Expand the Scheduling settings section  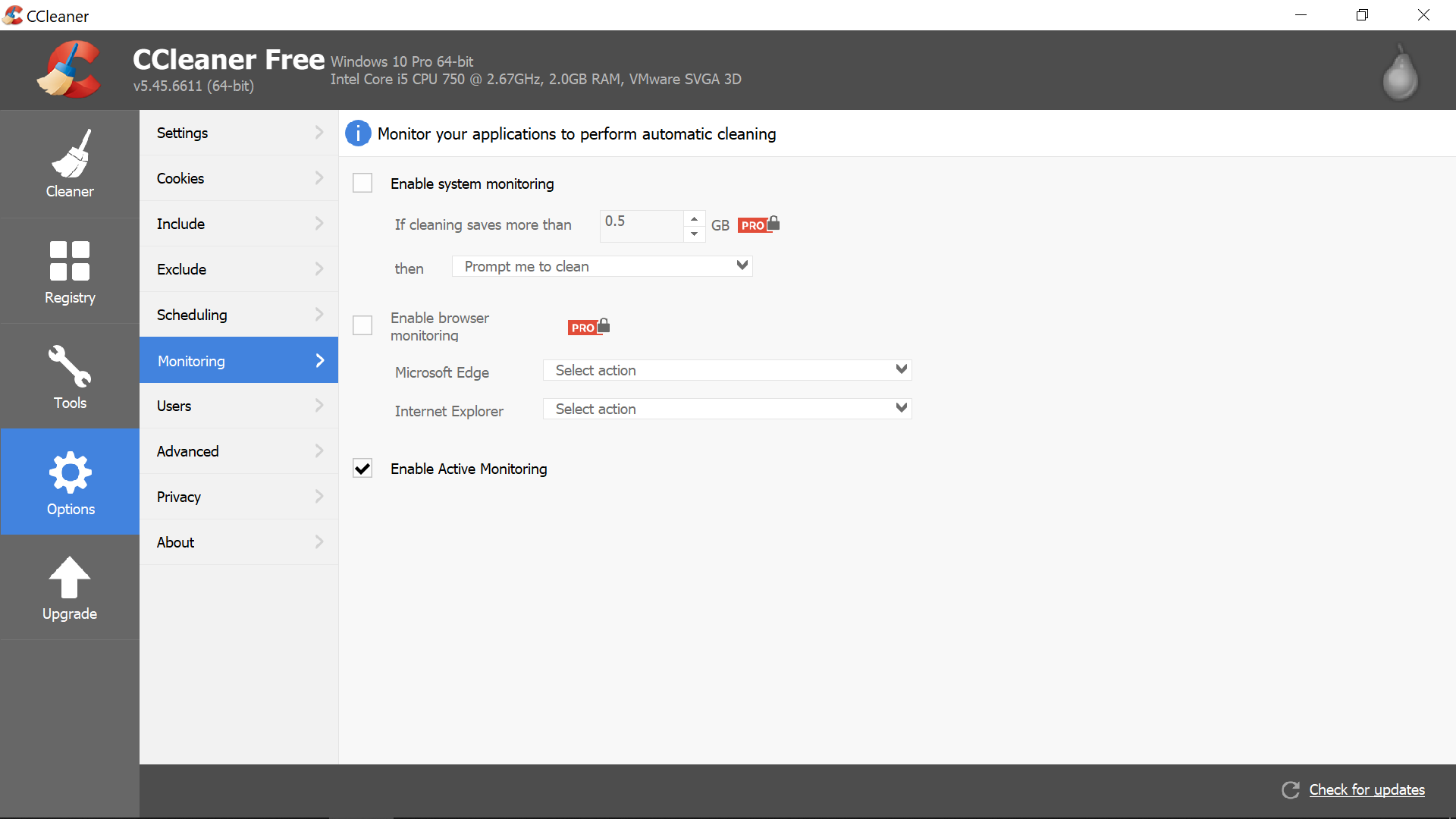(239, 314)
